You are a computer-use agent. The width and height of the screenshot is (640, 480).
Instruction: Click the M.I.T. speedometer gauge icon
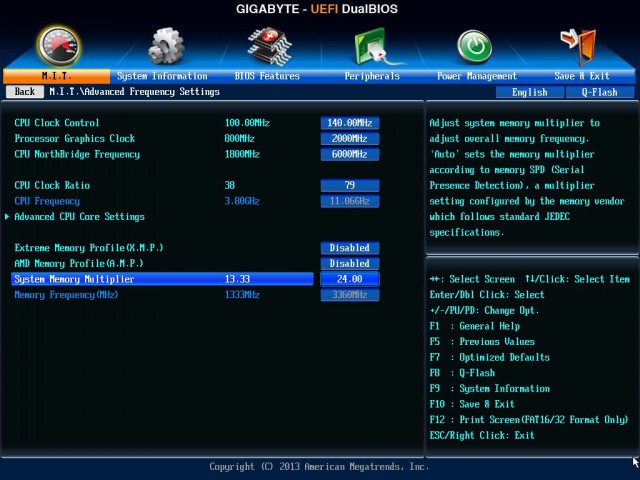pyautogui.click(x=59, y=46)
